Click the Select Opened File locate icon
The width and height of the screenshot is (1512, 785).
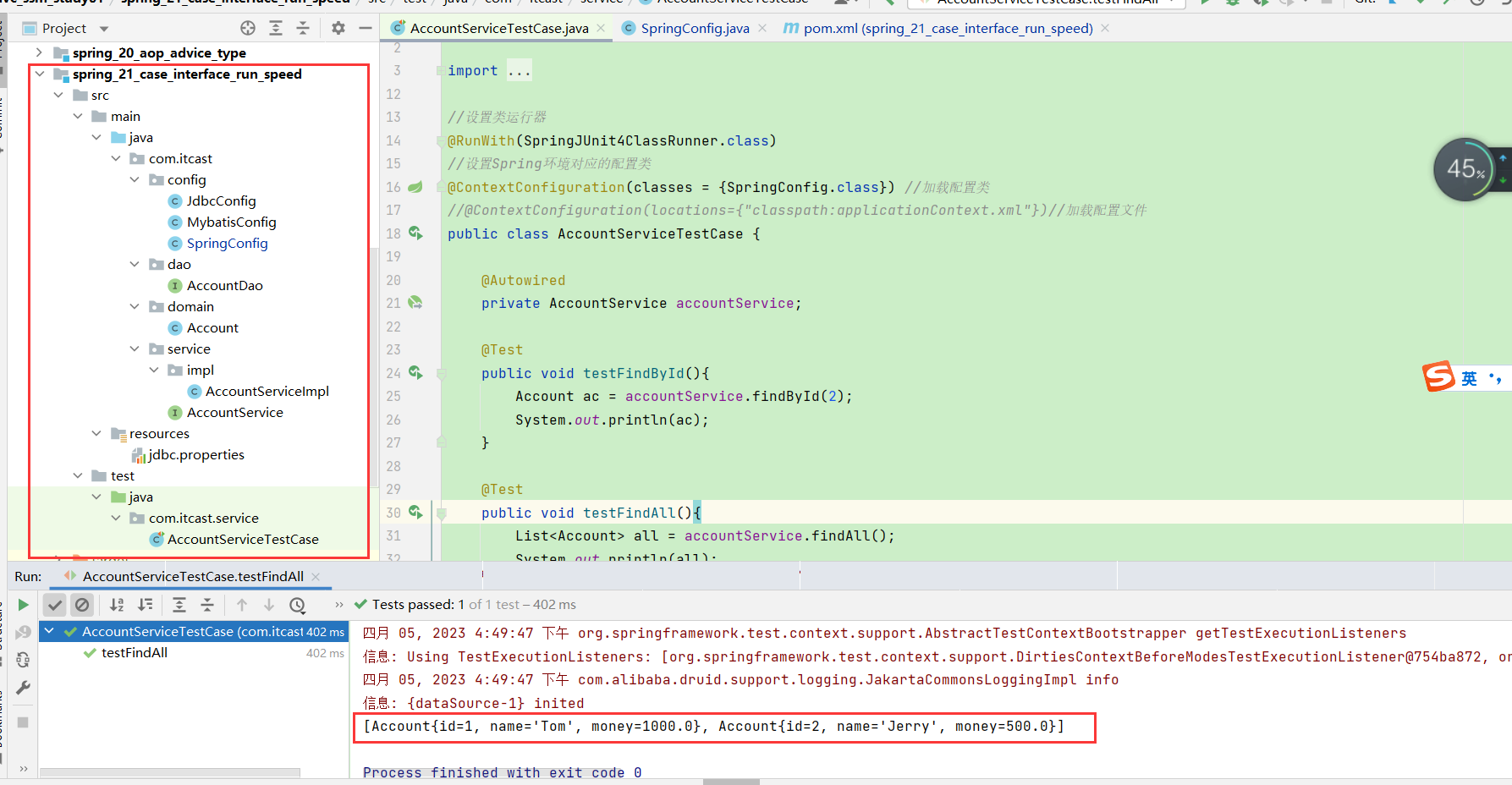[248, 28]
